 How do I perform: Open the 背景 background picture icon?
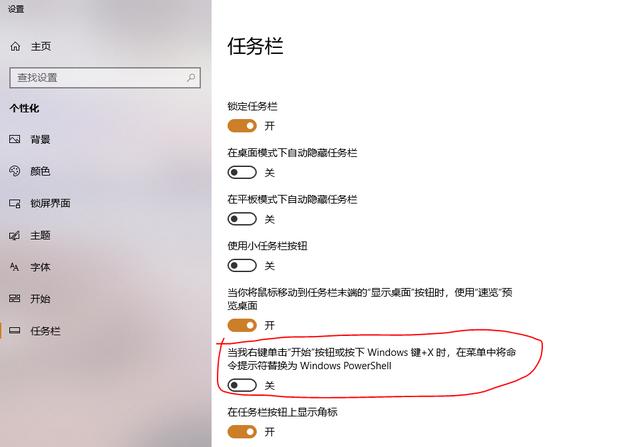[x=15, y=139]
